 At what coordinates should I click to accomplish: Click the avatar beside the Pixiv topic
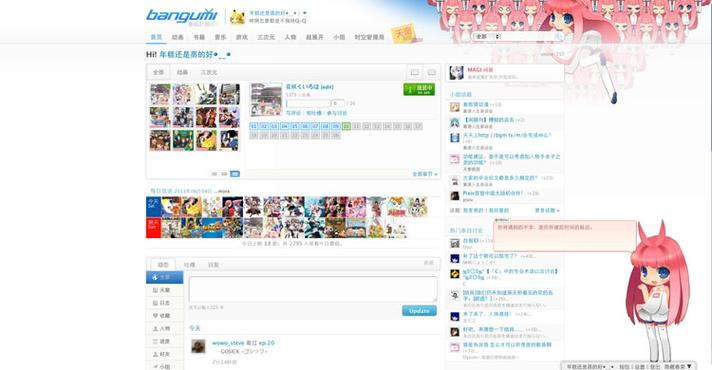(455, 196)
